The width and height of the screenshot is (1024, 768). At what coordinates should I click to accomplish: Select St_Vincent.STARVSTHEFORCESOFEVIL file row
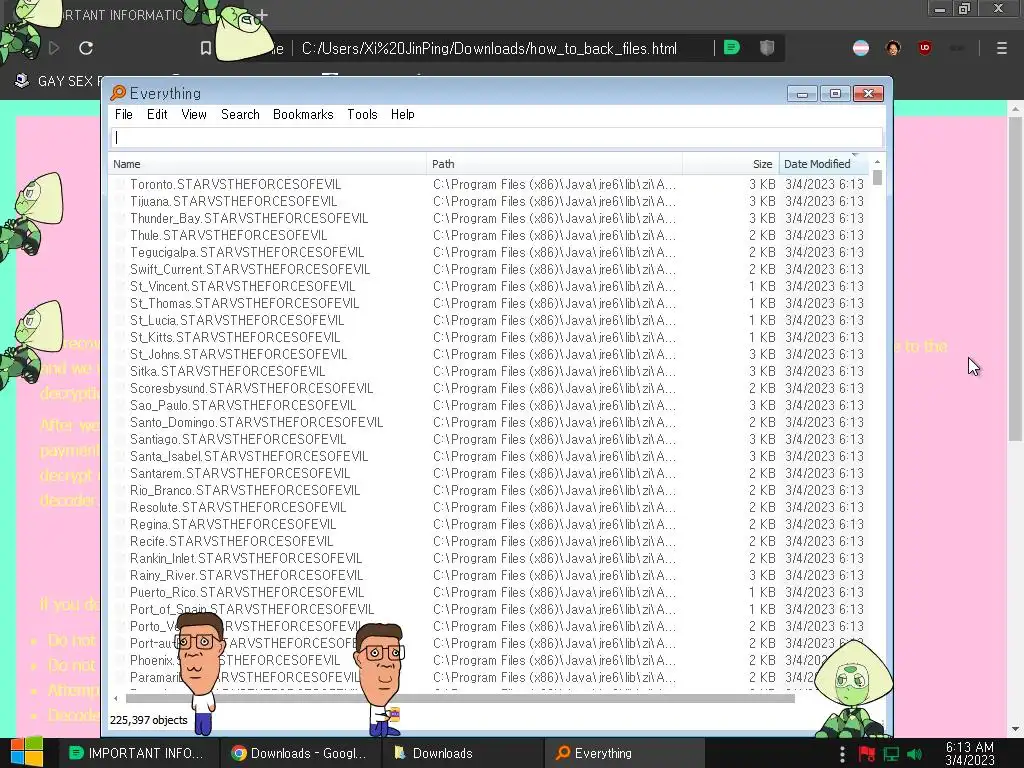[x=490, y=286]
